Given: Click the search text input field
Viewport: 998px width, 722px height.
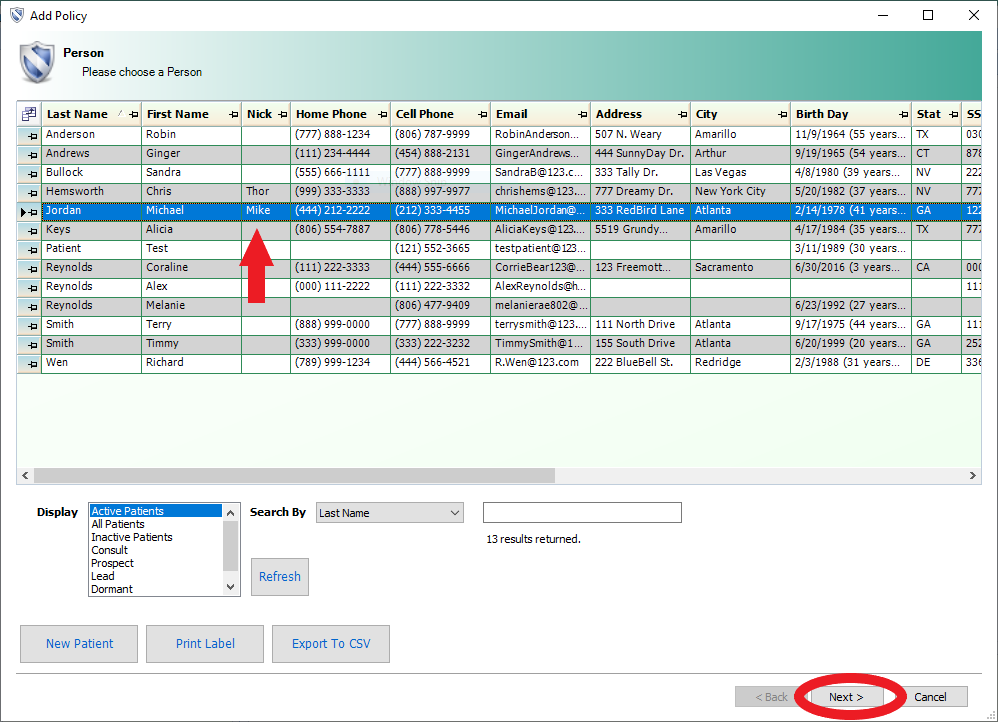Looking at the screenshot, I should tap(582, 513).
